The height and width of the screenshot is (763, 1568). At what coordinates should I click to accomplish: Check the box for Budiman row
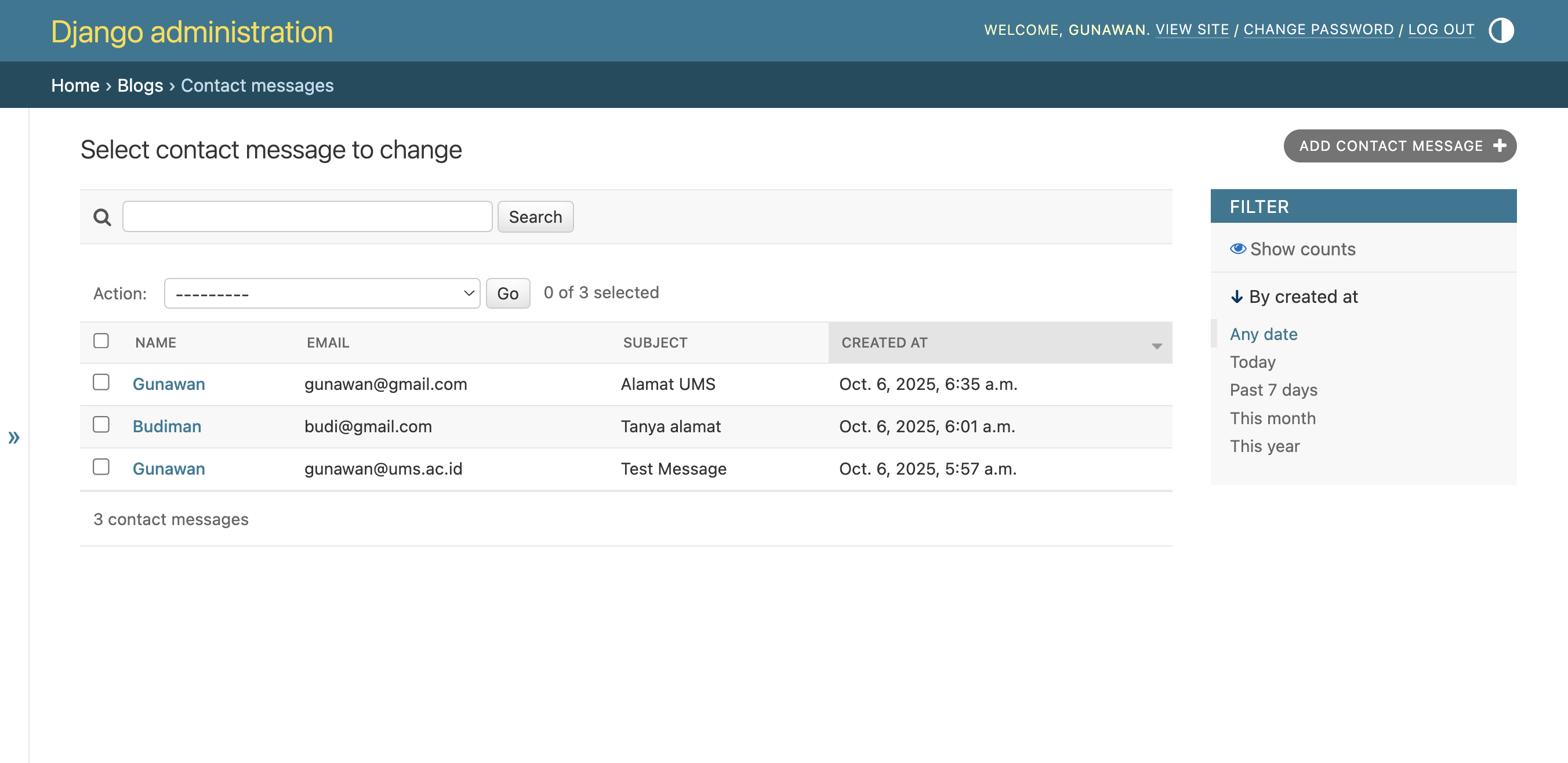point(101,424)
